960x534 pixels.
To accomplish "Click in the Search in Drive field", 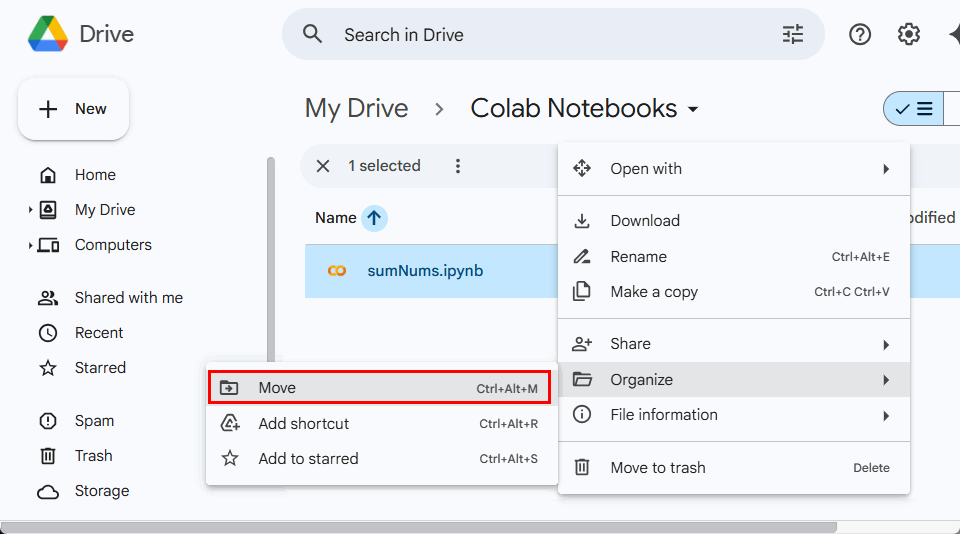I will click(x=550, y=35).
